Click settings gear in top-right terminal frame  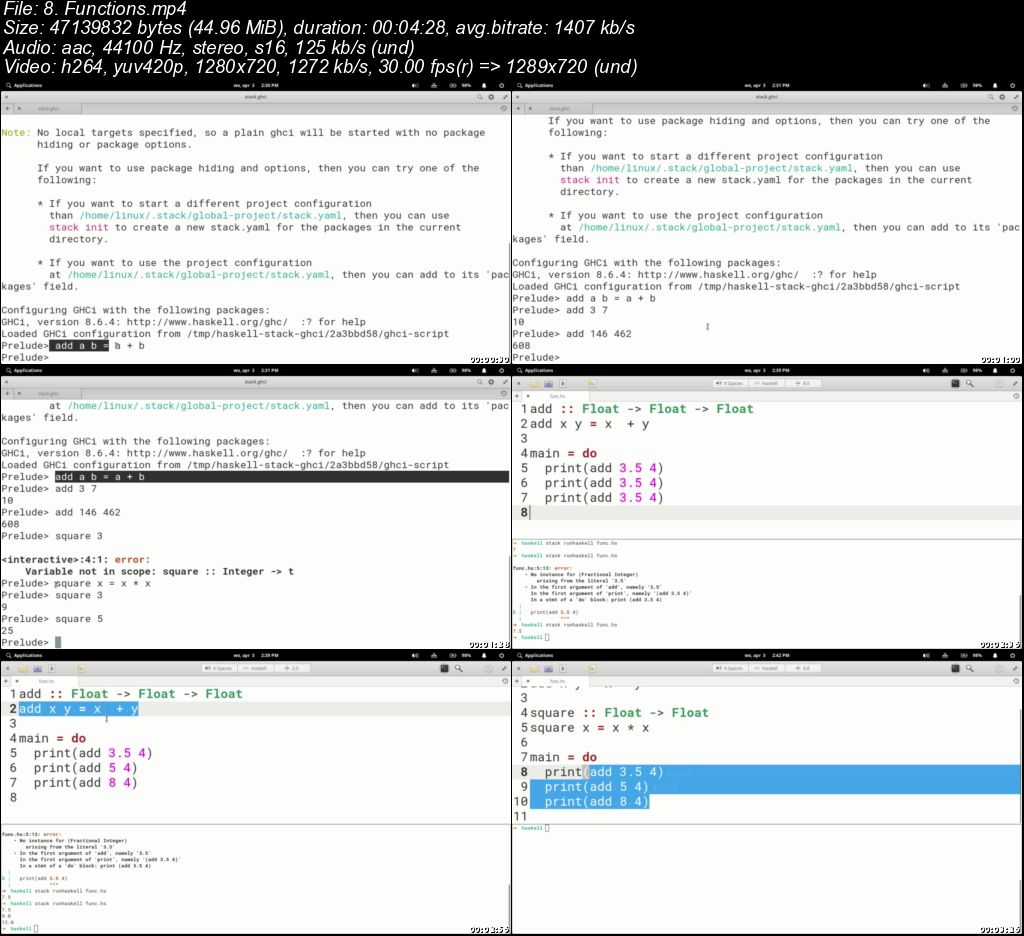click(x=1002, y=97)
